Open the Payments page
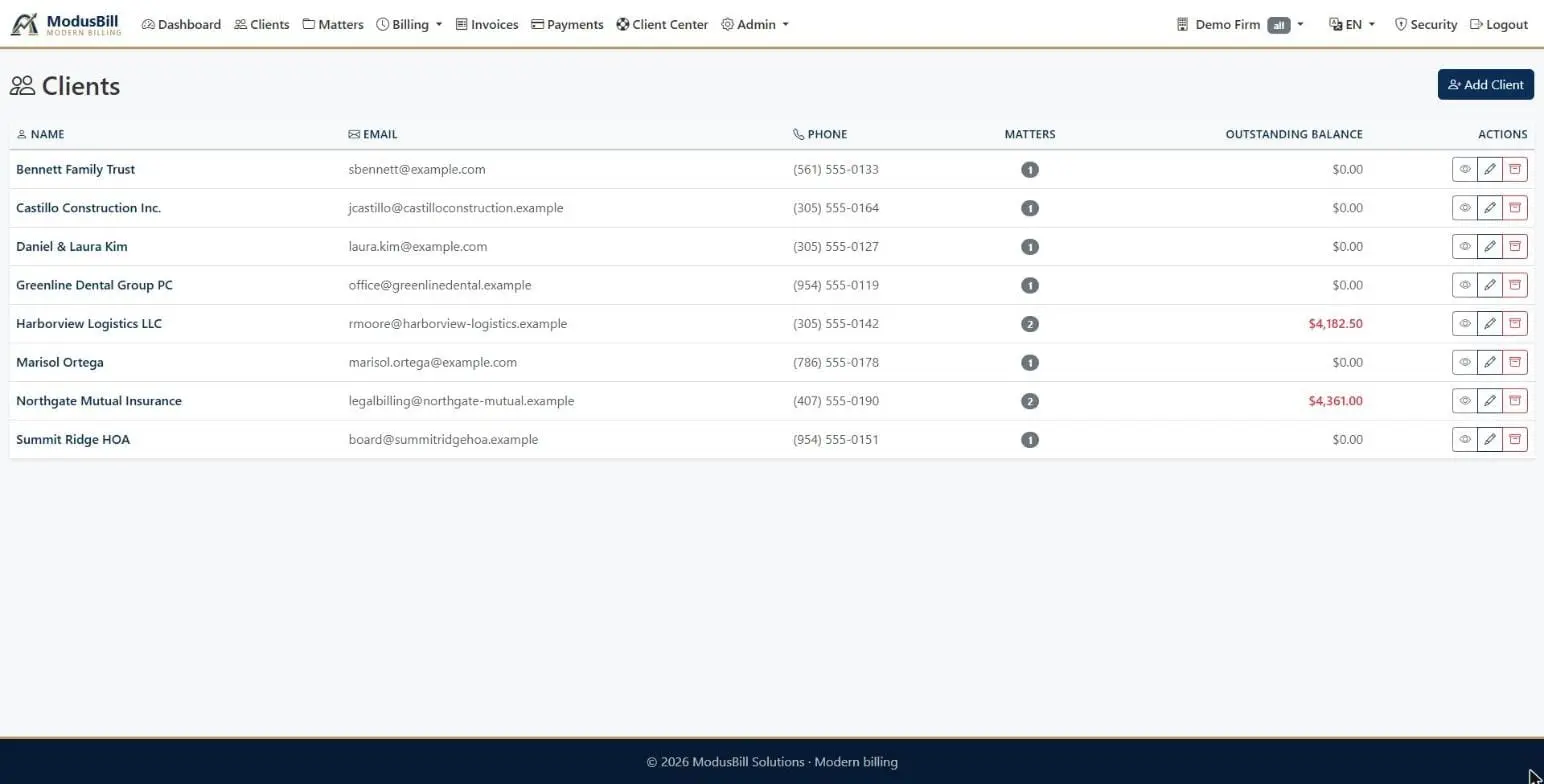This screenshot has width=1544, height=784. click(x=567, y=24)
